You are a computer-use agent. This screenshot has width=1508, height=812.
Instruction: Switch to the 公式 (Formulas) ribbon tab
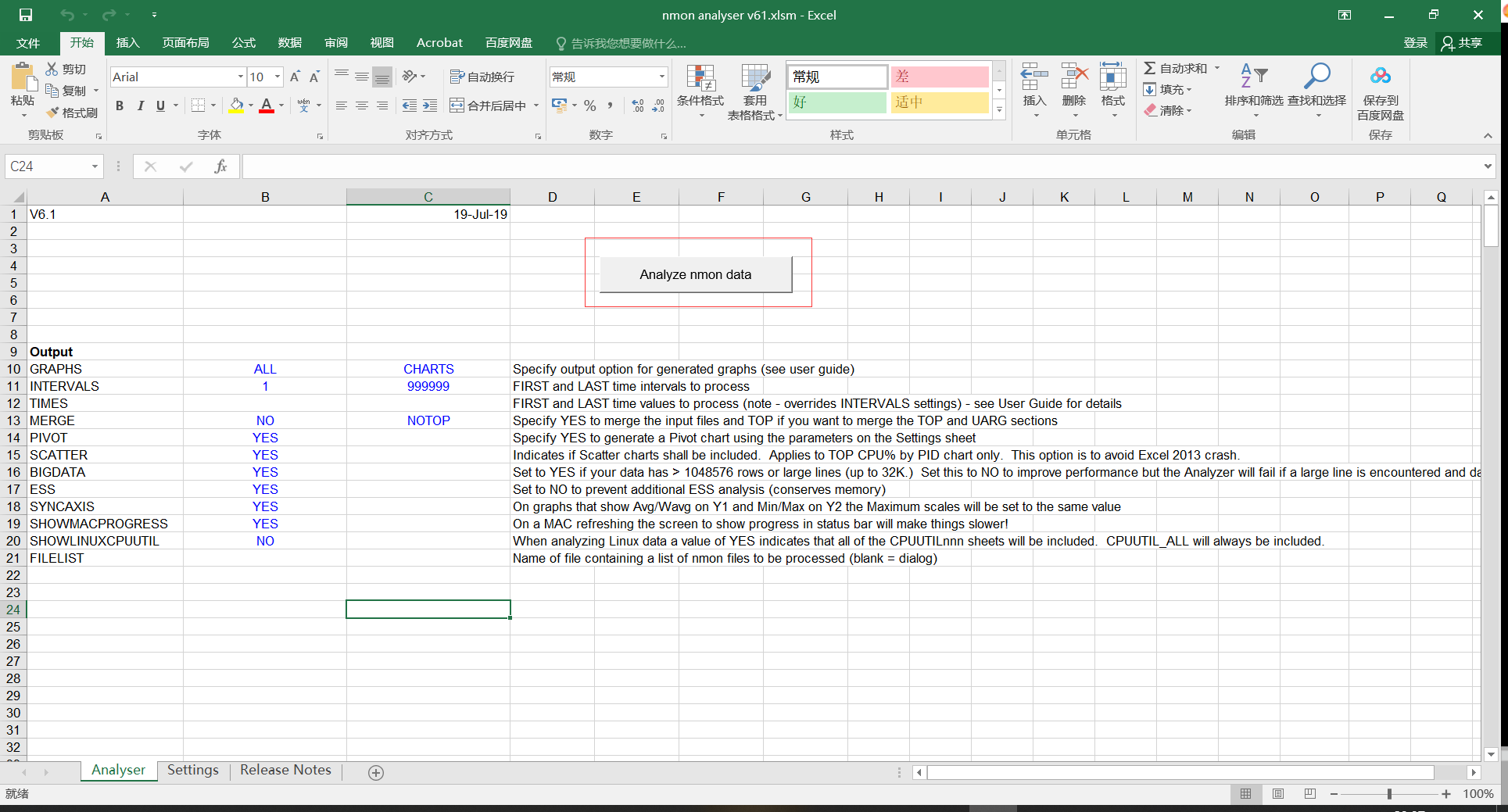(x=243, y=43)
